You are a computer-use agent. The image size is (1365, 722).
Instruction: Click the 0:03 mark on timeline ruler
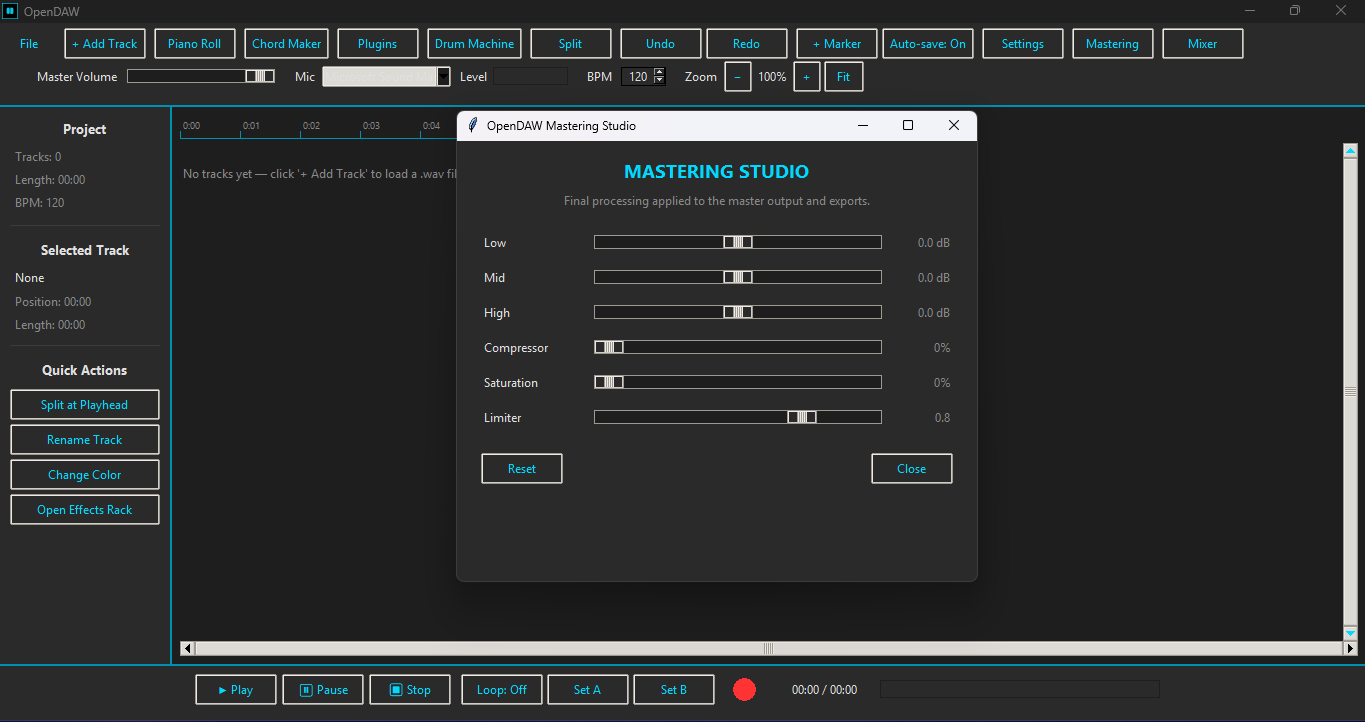tap(371, 126)
